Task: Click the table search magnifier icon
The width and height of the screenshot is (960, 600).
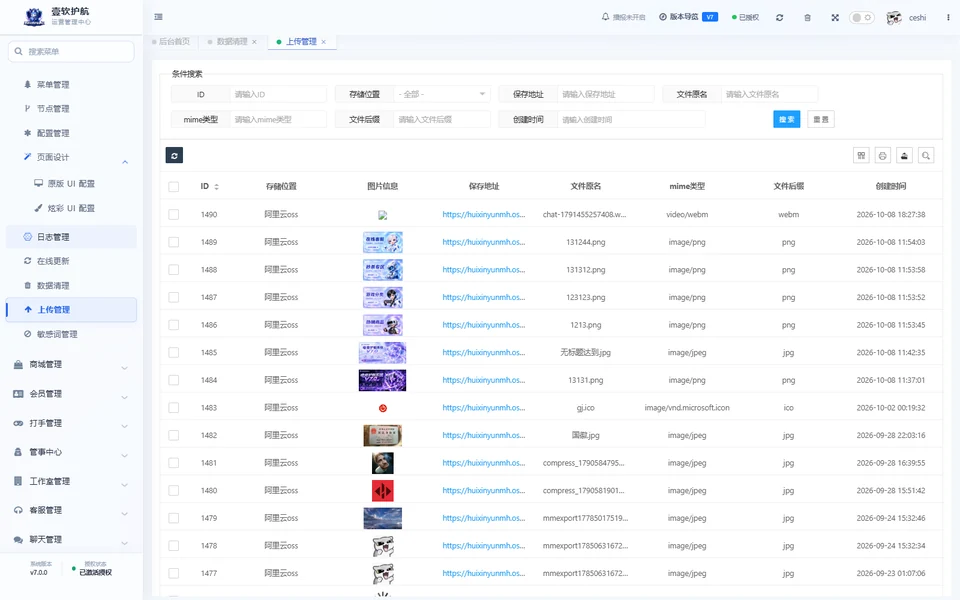Action: (x=926, y=156)
